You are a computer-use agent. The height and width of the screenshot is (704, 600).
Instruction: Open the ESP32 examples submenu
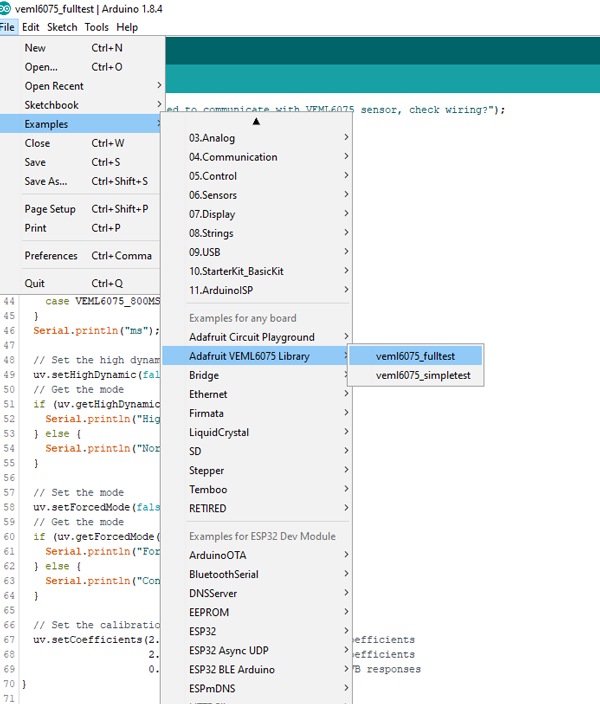[256, 632]
